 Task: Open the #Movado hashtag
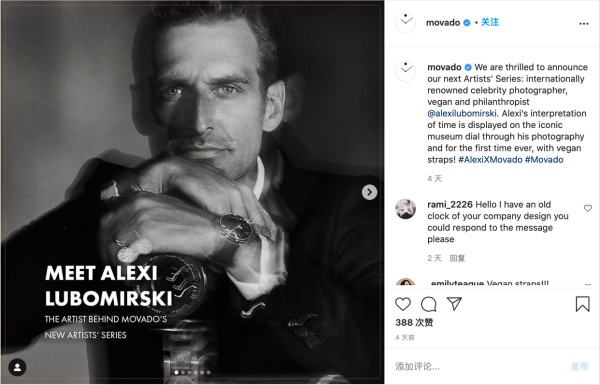(544, 160)
